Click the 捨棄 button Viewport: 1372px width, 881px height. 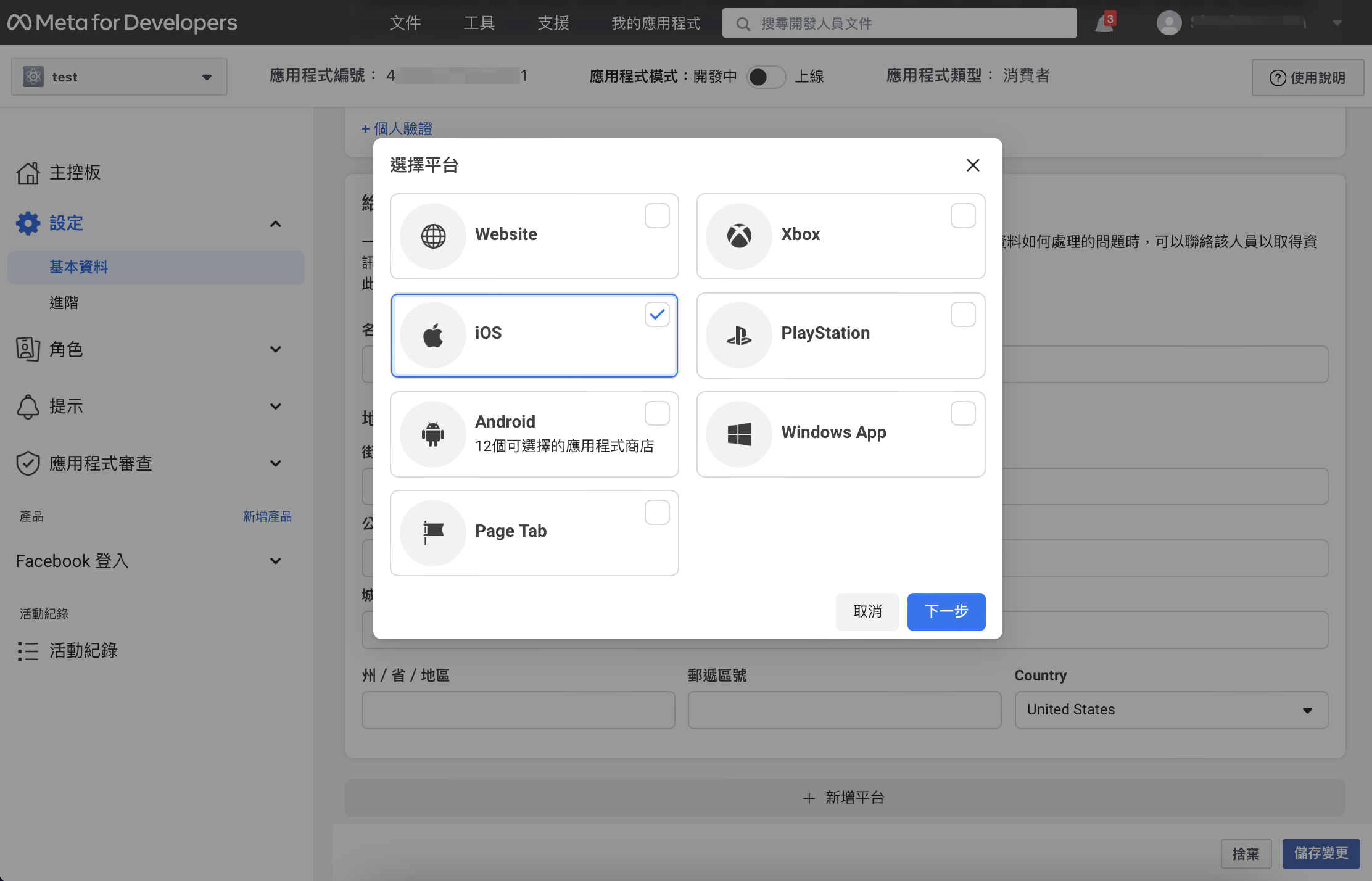(1246, 854)
